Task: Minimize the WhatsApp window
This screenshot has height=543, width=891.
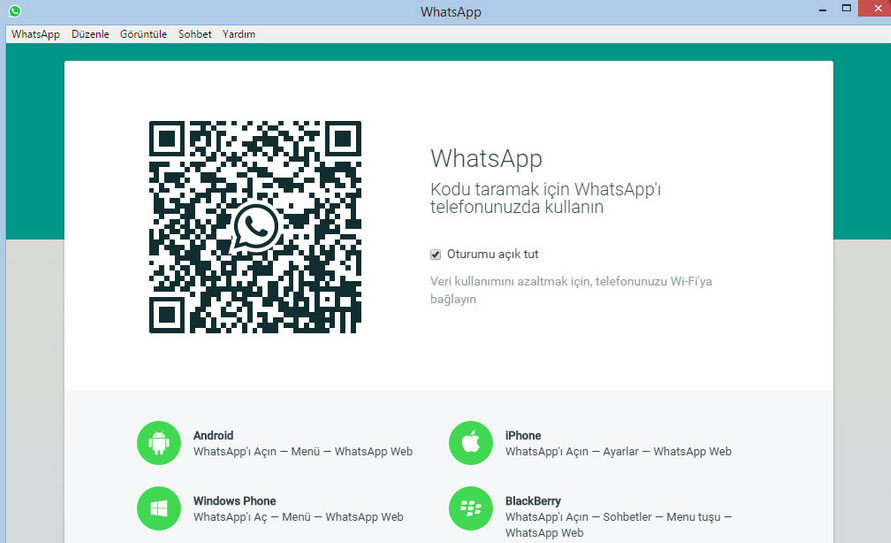Action: [822, 10]
